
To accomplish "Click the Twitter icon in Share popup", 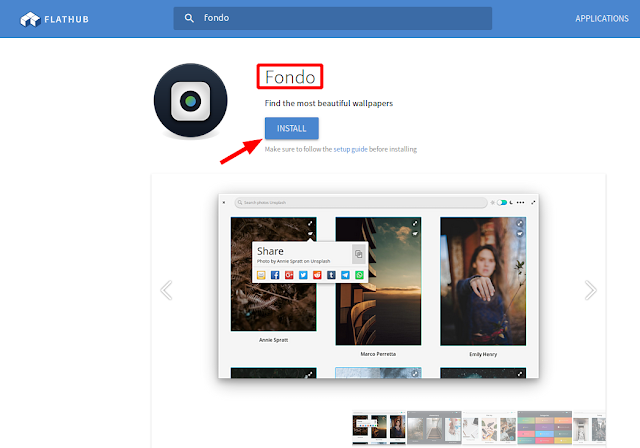I will click(x=303, y=275).
